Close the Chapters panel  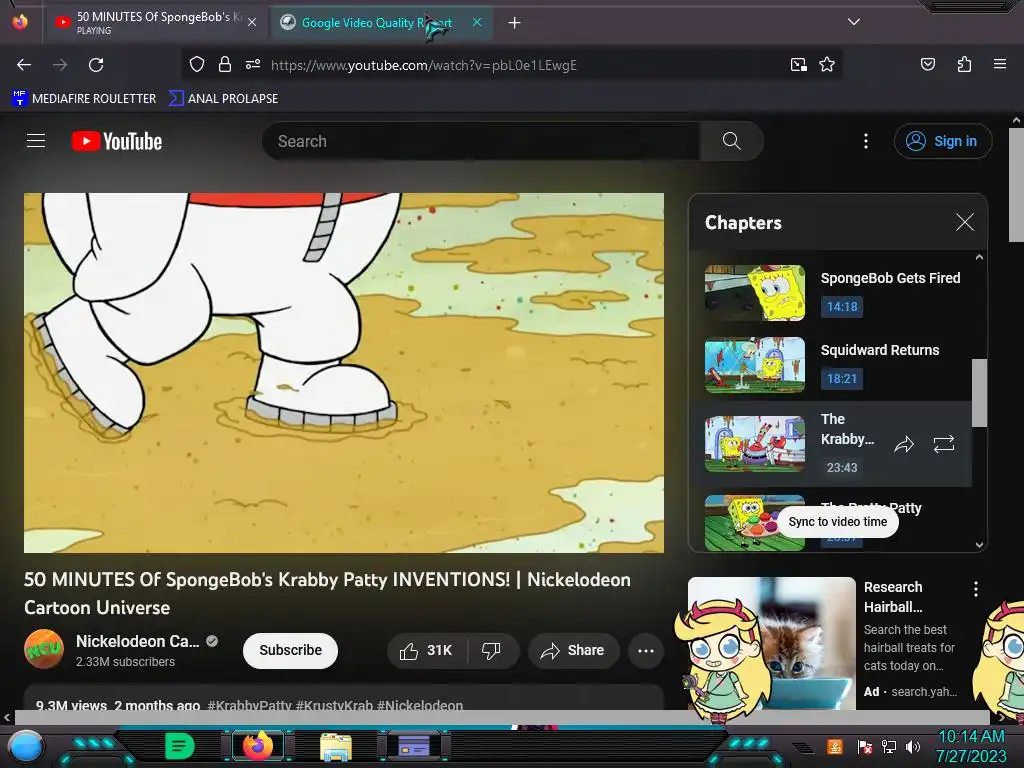coord(965,222)
